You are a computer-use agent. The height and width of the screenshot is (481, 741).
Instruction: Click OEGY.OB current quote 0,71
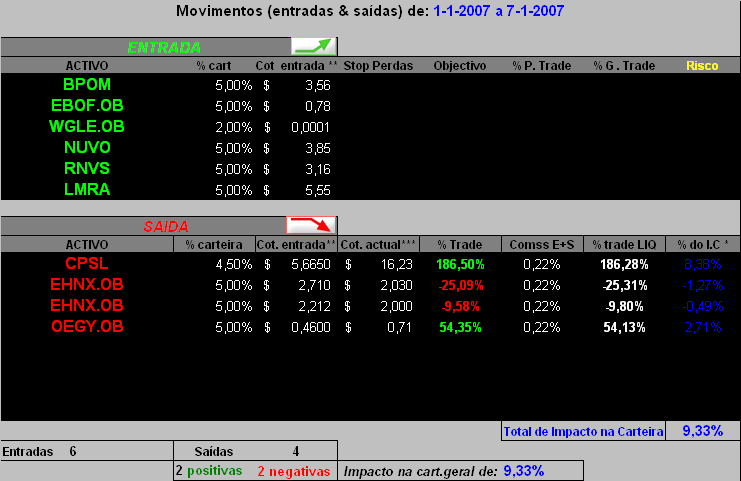[x=399, y=327]
